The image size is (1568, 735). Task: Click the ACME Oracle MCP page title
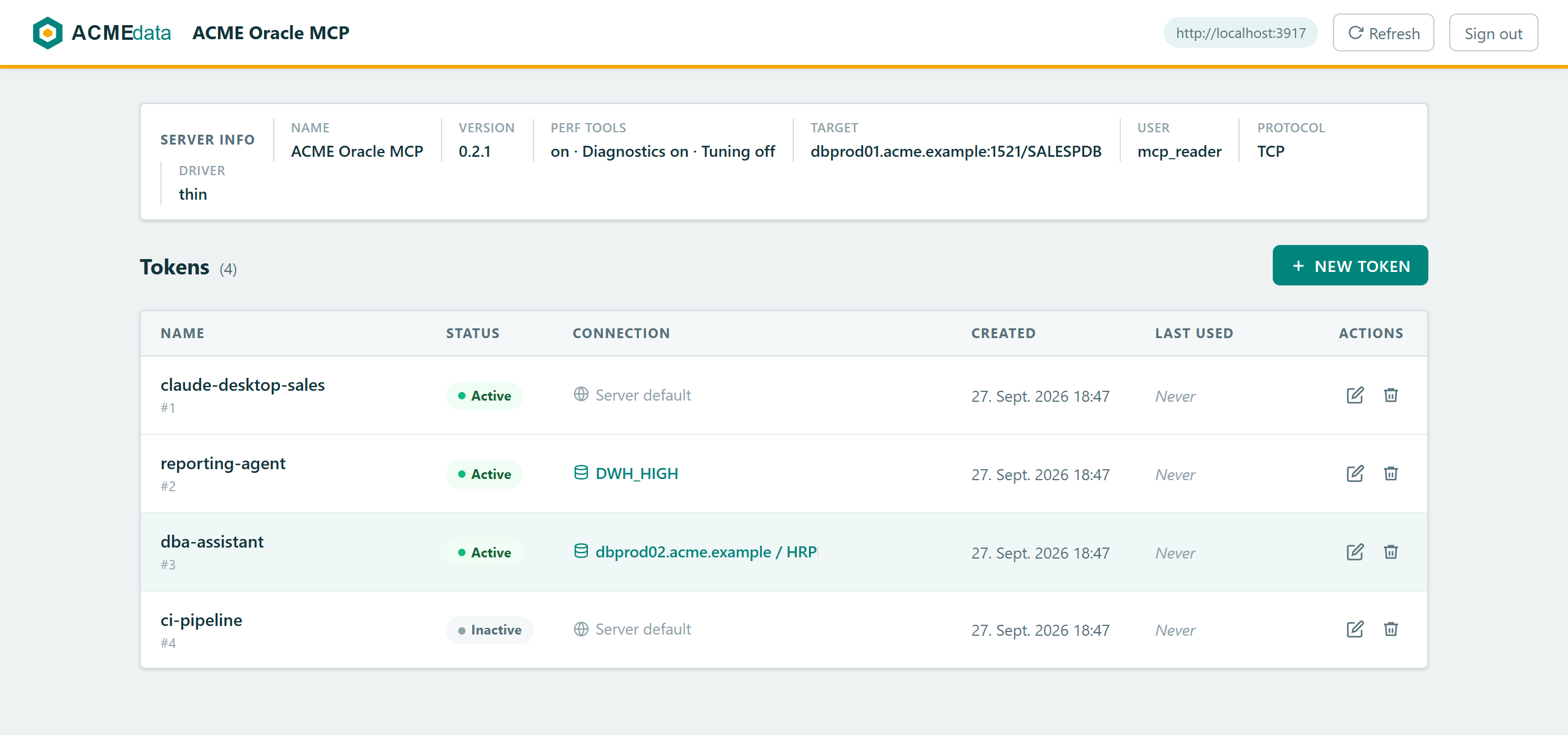coord(271,32)
